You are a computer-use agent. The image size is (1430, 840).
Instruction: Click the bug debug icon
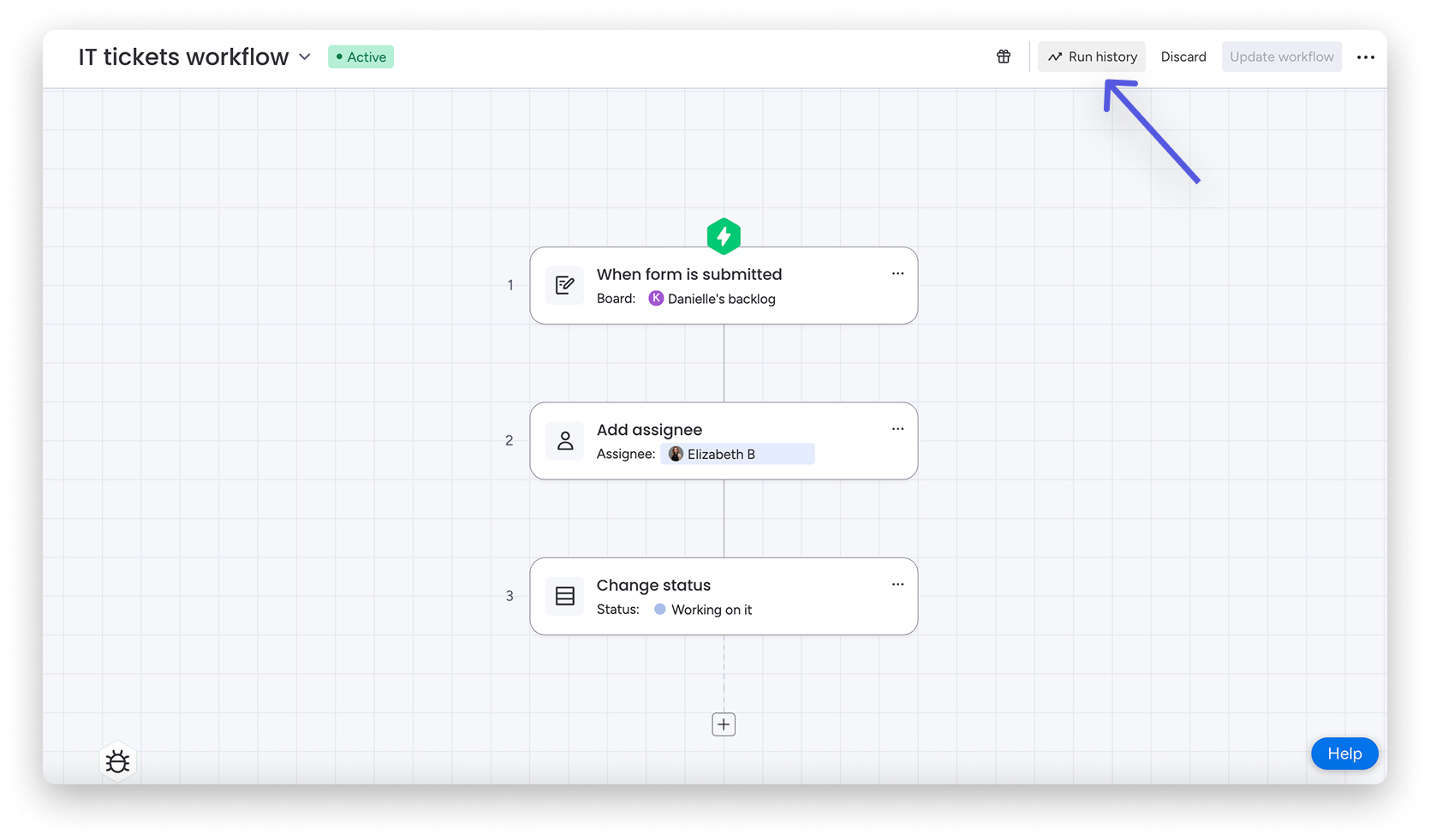pyautogui.click(x=118, y=761)
